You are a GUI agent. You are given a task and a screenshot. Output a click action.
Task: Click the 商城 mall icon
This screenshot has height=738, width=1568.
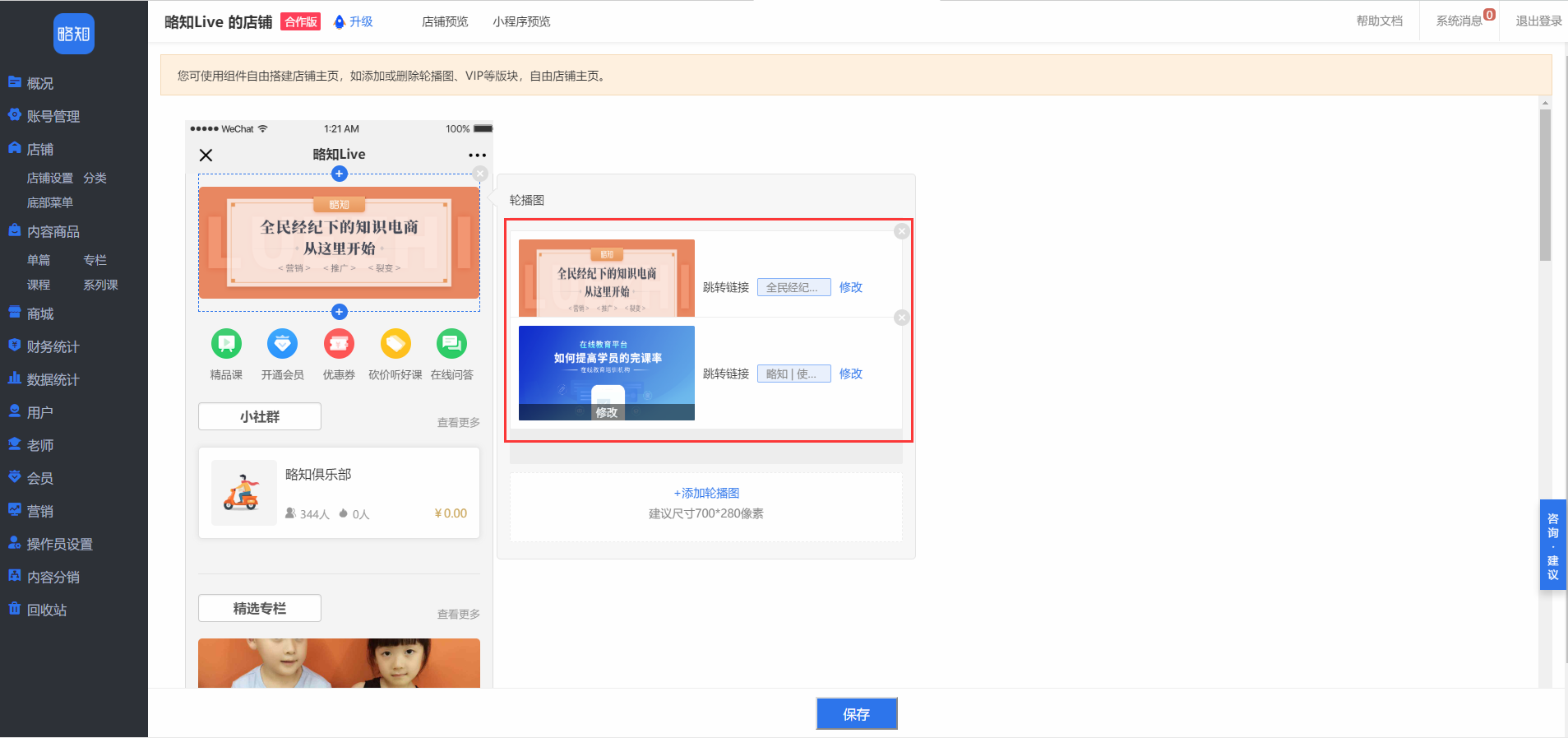tap(14, 313)
